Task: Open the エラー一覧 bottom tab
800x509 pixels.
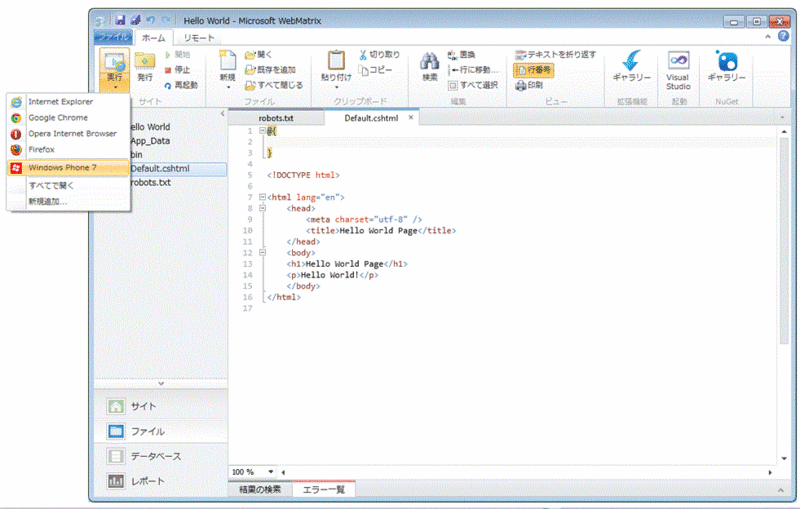Action: 323,490
